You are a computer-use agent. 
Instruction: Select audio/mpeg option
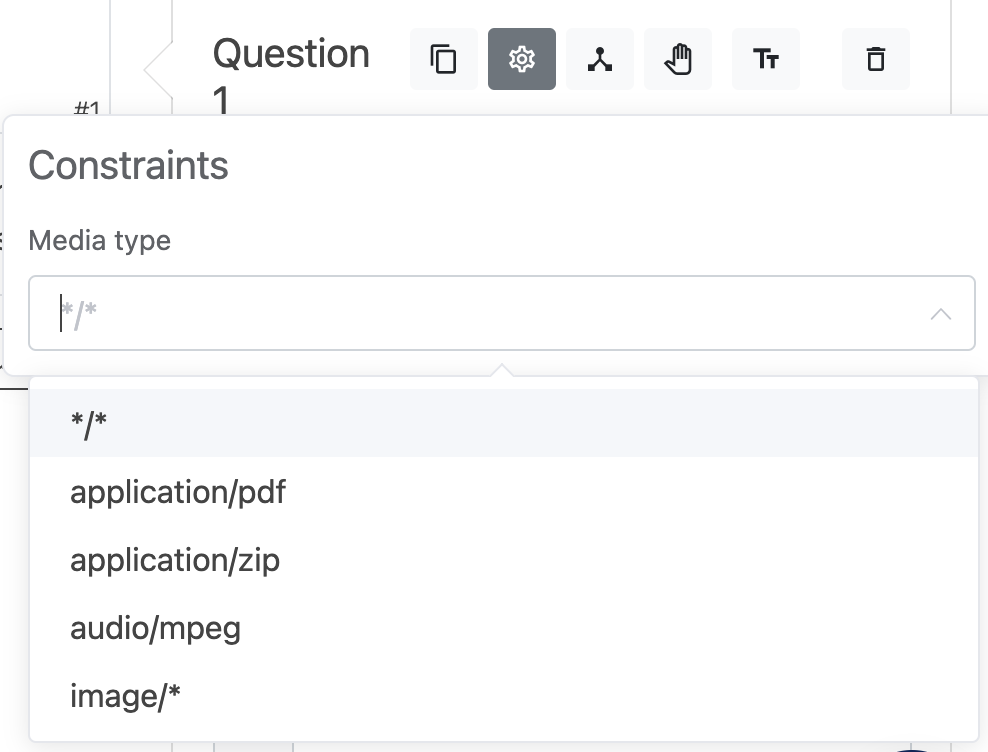(x=155, y=628)
